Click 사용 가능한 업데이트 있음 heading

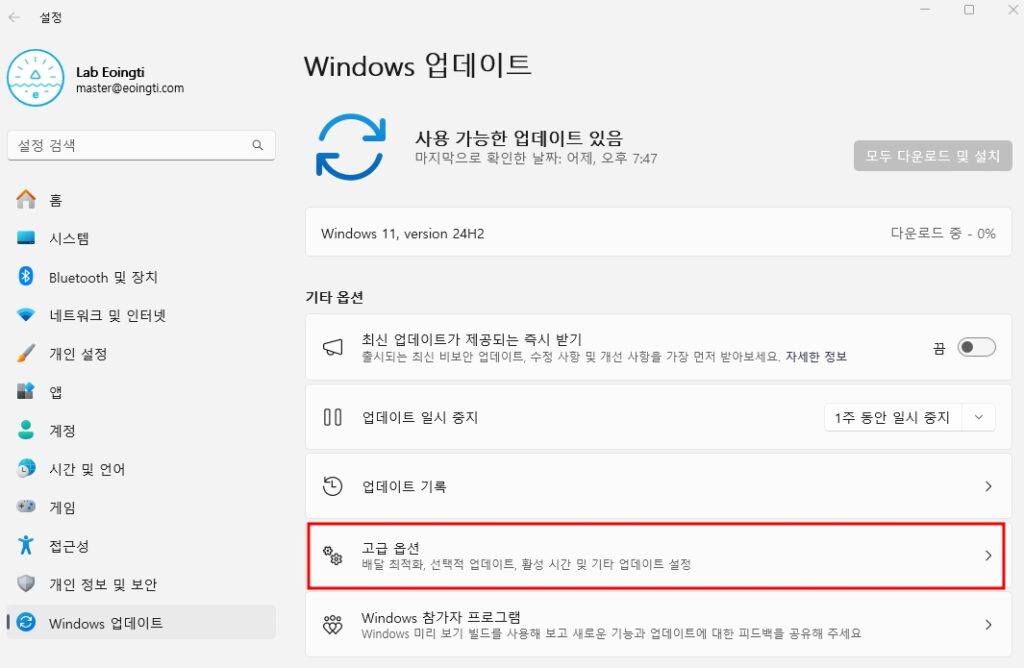click(519, 138)
